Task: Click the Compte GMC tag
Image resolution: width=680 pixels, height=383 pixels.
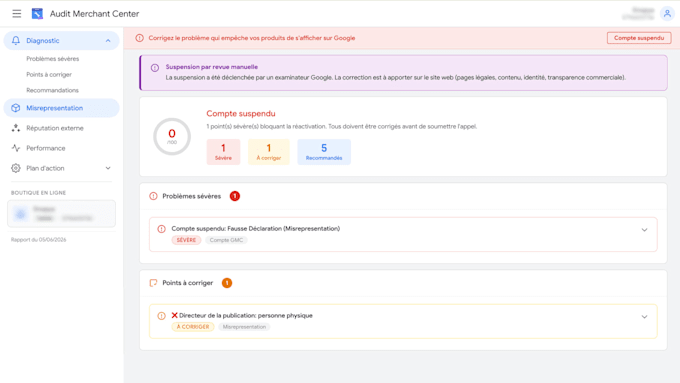Action: pyautogui.click(x=226, y=240)
